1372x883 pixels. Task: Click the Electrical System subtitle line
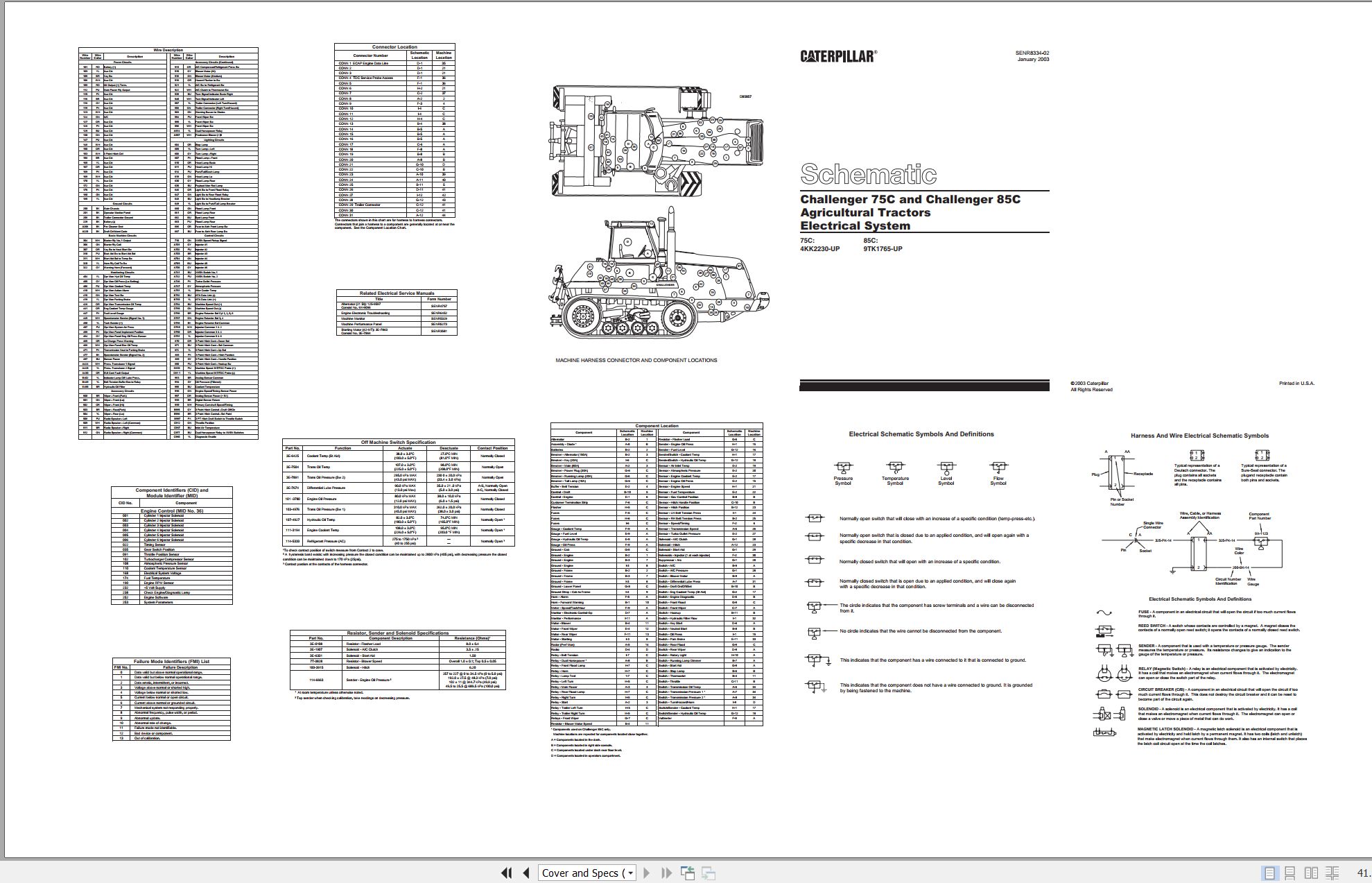[x=855, y=226]
